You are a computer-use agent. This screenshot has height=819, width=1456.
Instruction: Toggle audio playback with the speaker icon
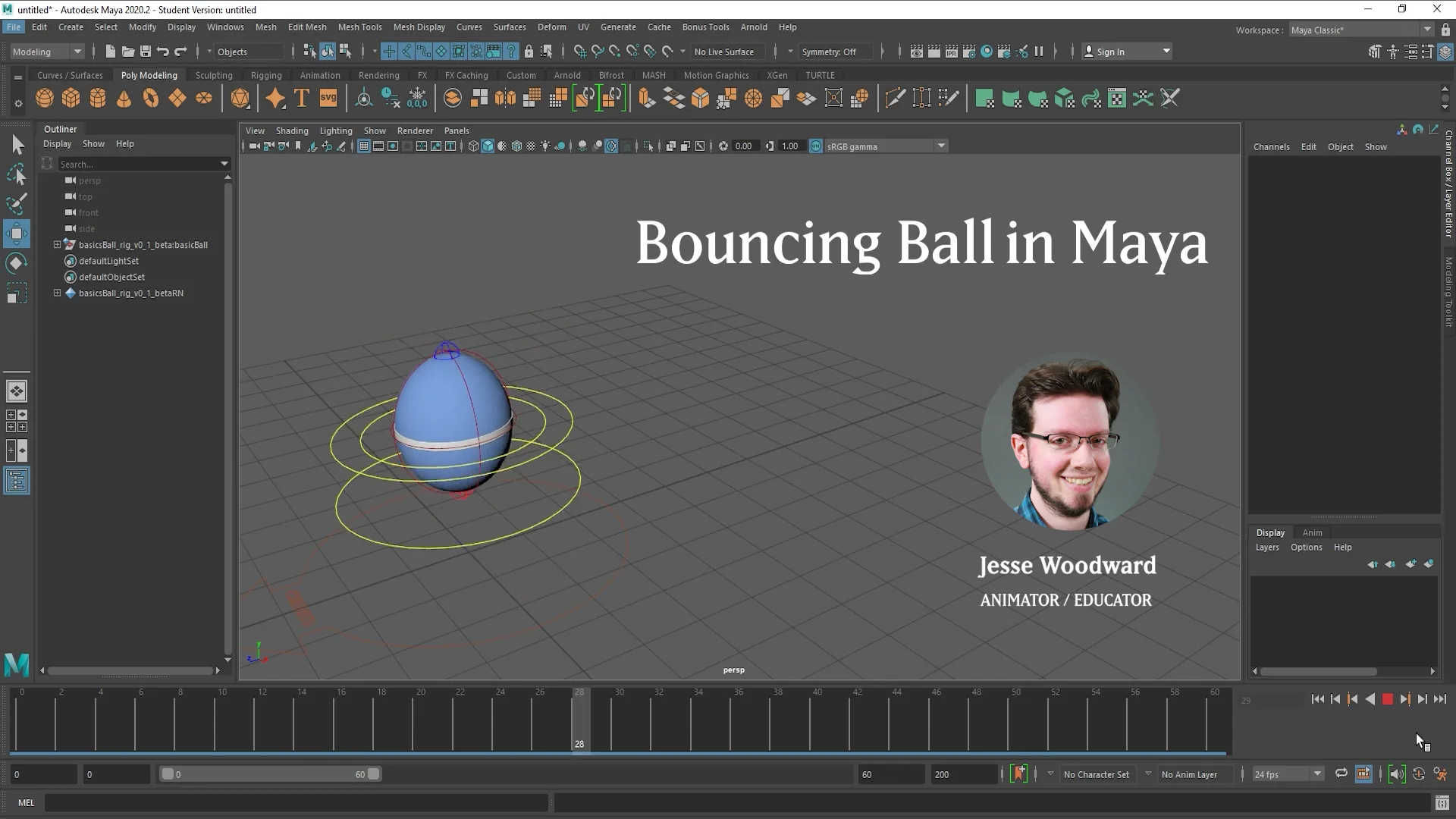(1398, 773)
